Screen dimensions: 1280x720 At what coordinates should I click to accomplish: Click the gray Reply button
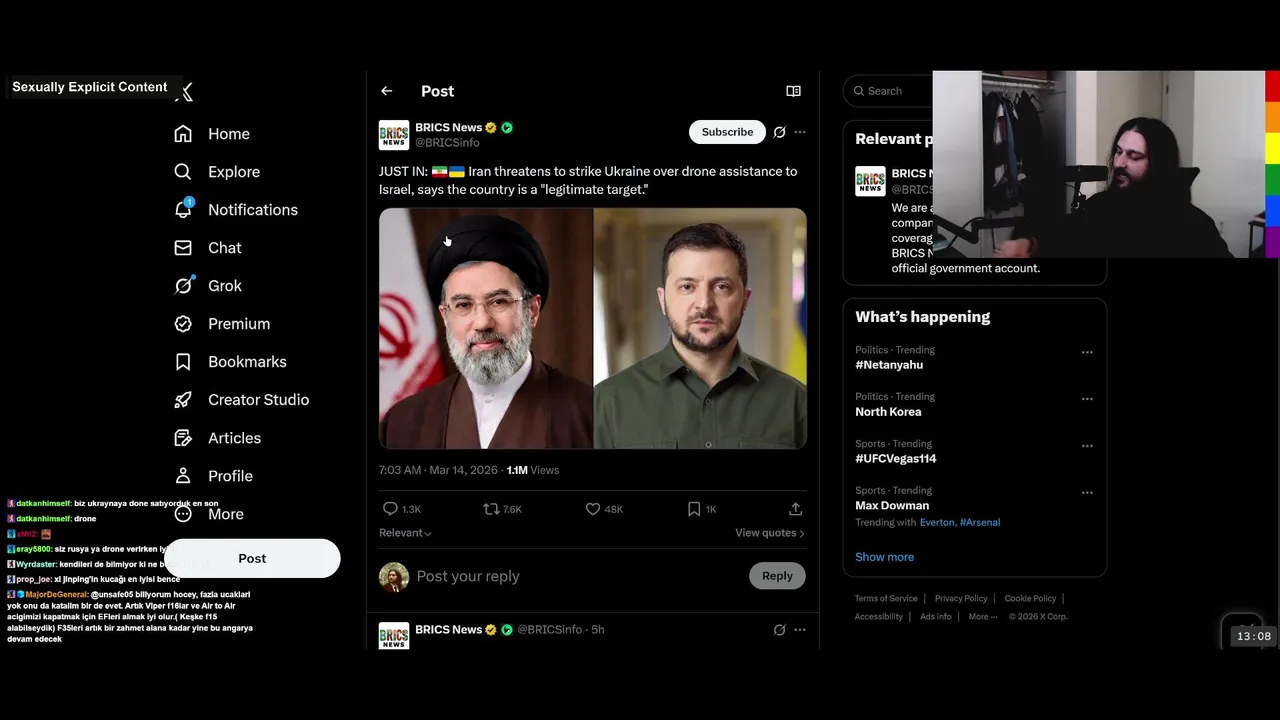(777, 576)
